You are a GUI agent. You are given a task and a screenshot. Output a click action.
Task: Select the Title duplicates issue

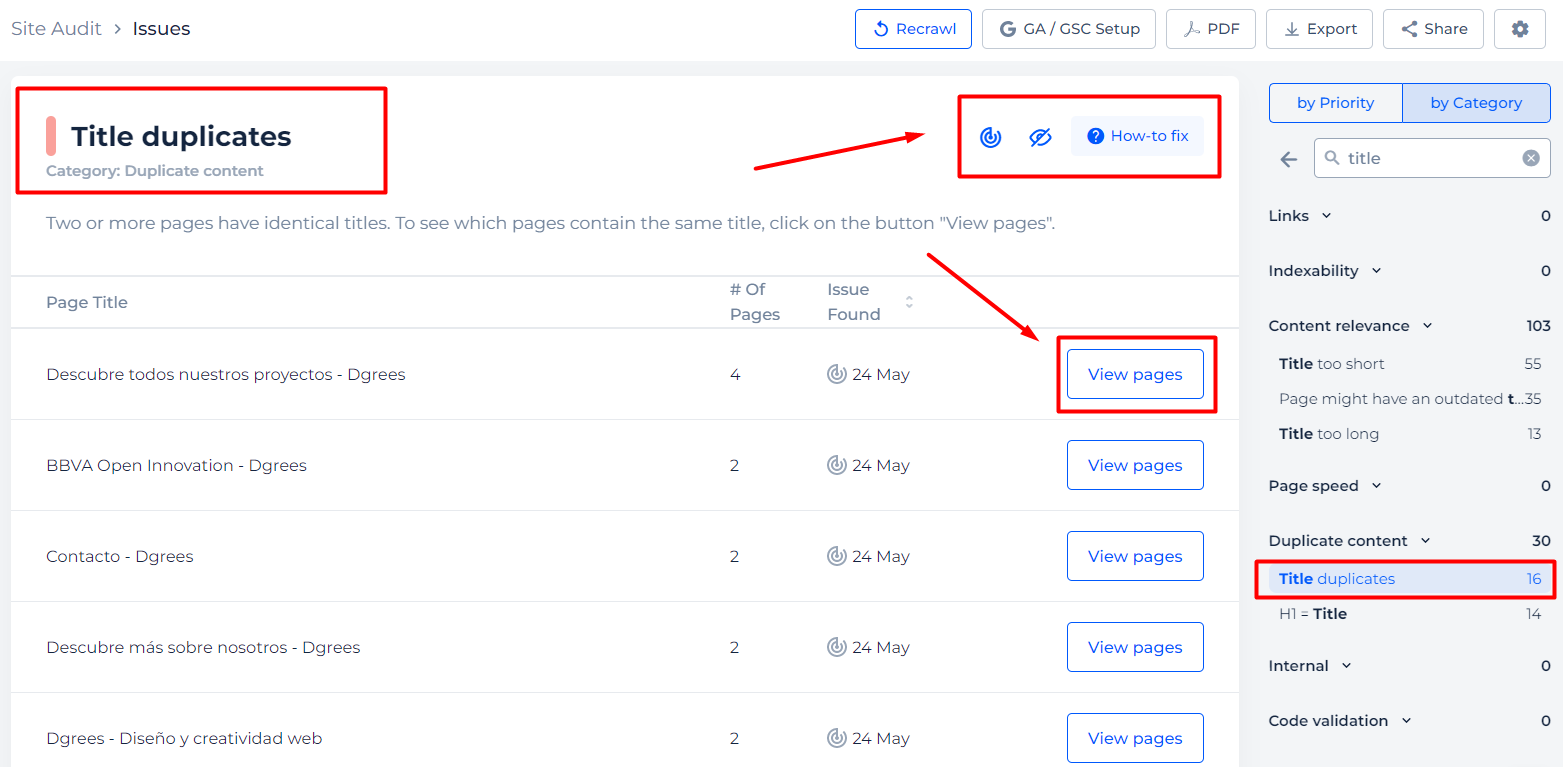(1409, 579)
